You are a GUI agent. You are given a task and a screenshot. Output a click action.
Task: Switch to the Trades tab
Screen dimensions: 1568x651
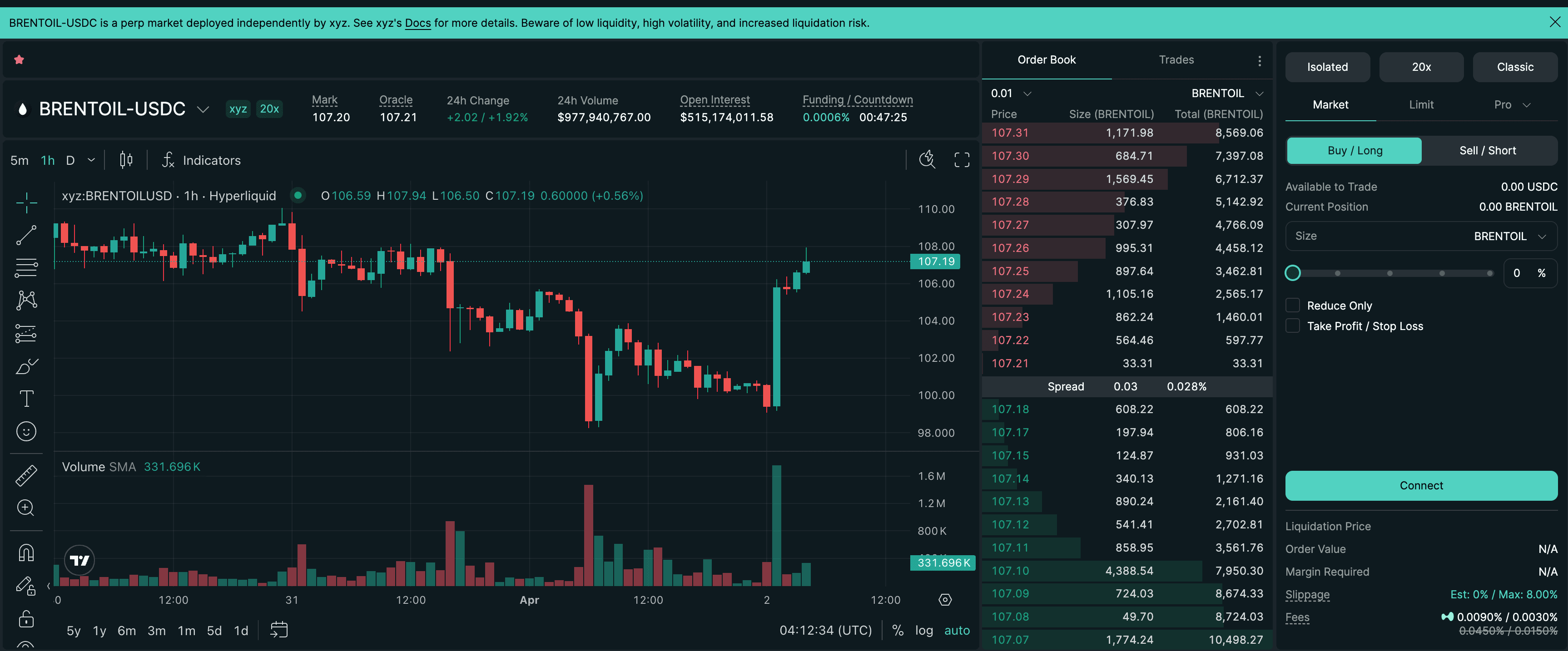1176,59
